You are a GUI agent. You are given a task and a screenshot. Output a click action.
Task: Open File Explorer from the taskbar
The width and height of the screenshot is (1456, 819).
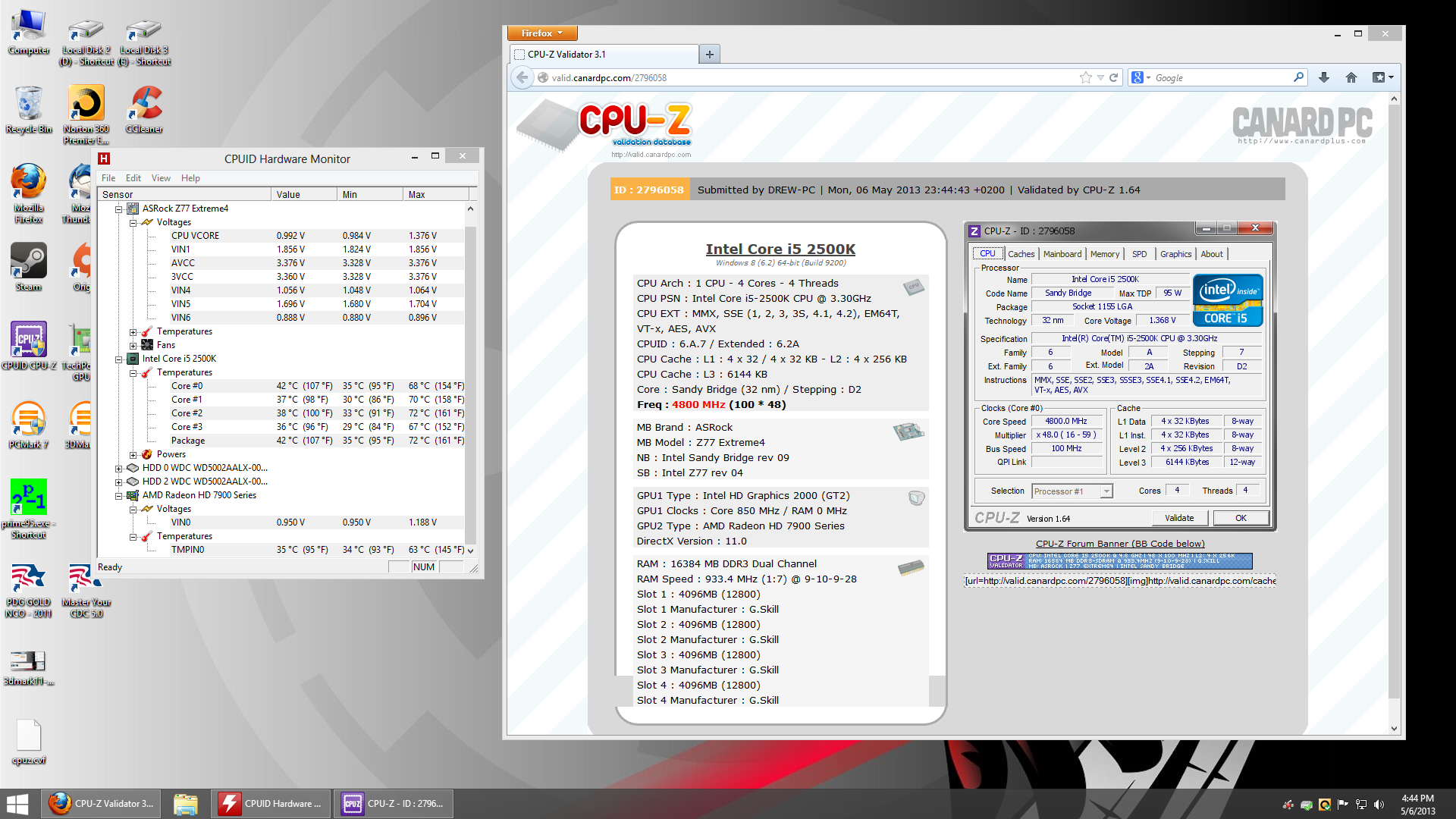[185, 804]
